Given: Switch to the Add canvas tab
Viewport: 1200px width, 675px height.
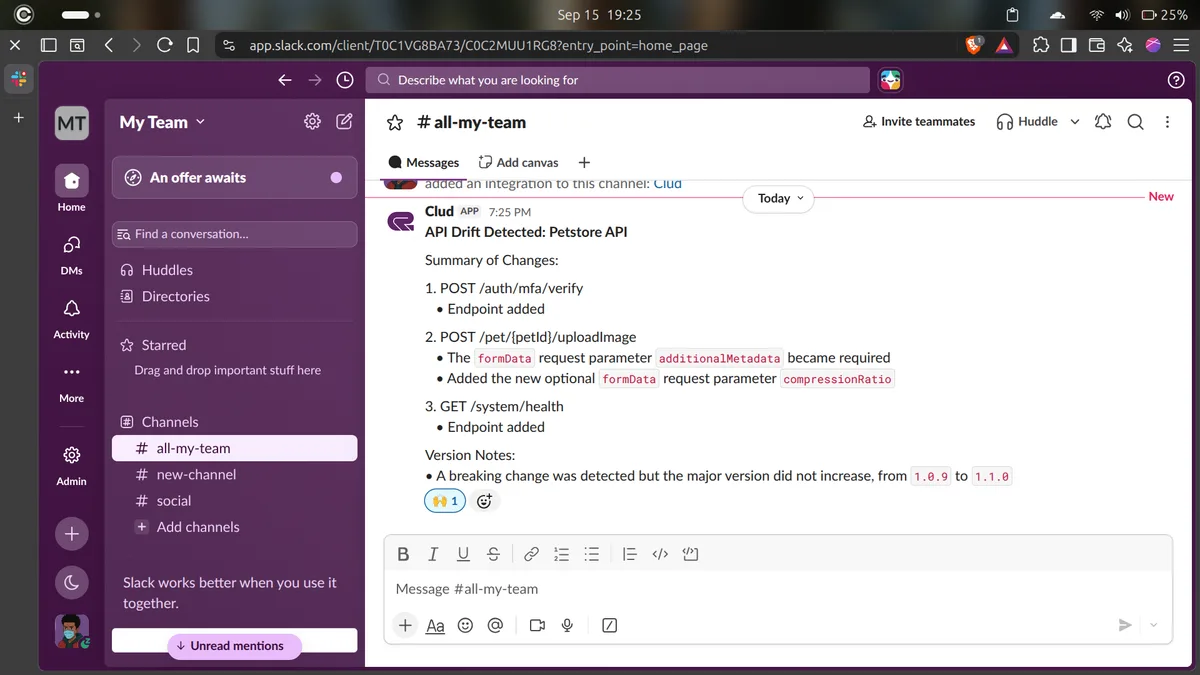Looking at the screenshot, I should 518,162.
